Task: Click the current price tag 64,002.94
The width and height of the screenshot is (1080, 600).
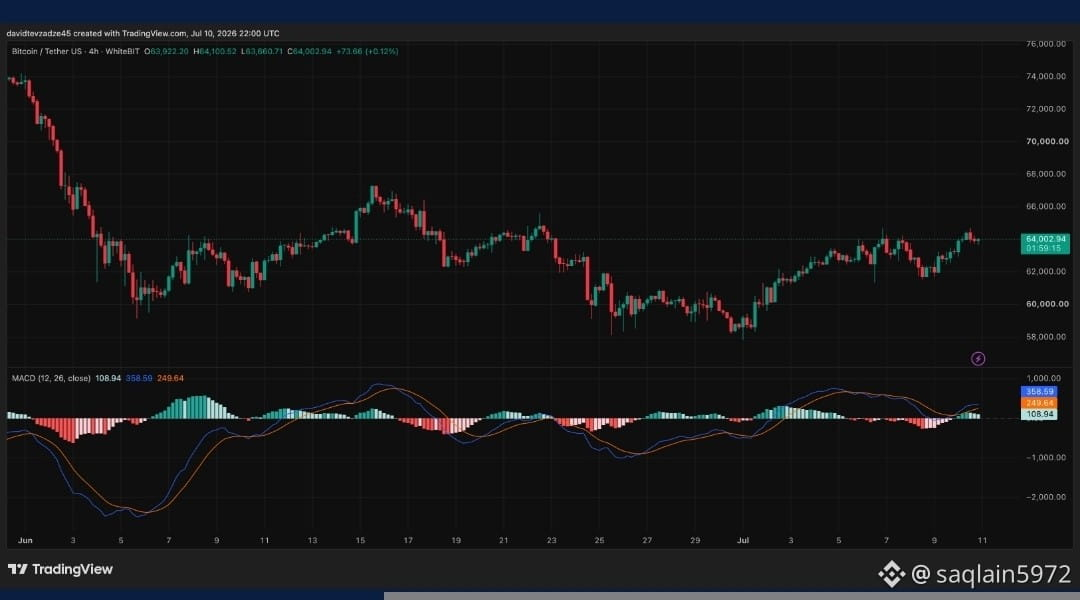Action: pyautogui.click(x=1045, y=244)
